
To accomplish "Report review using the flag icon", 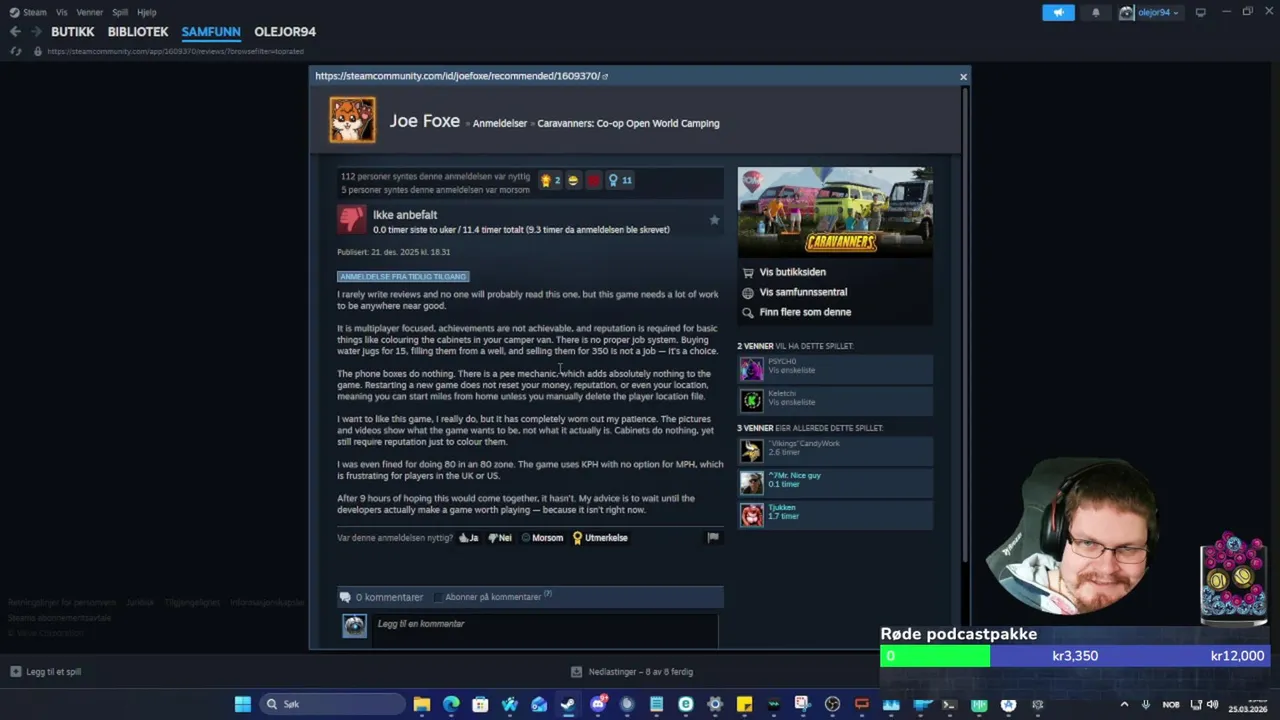I will [713, 537].
